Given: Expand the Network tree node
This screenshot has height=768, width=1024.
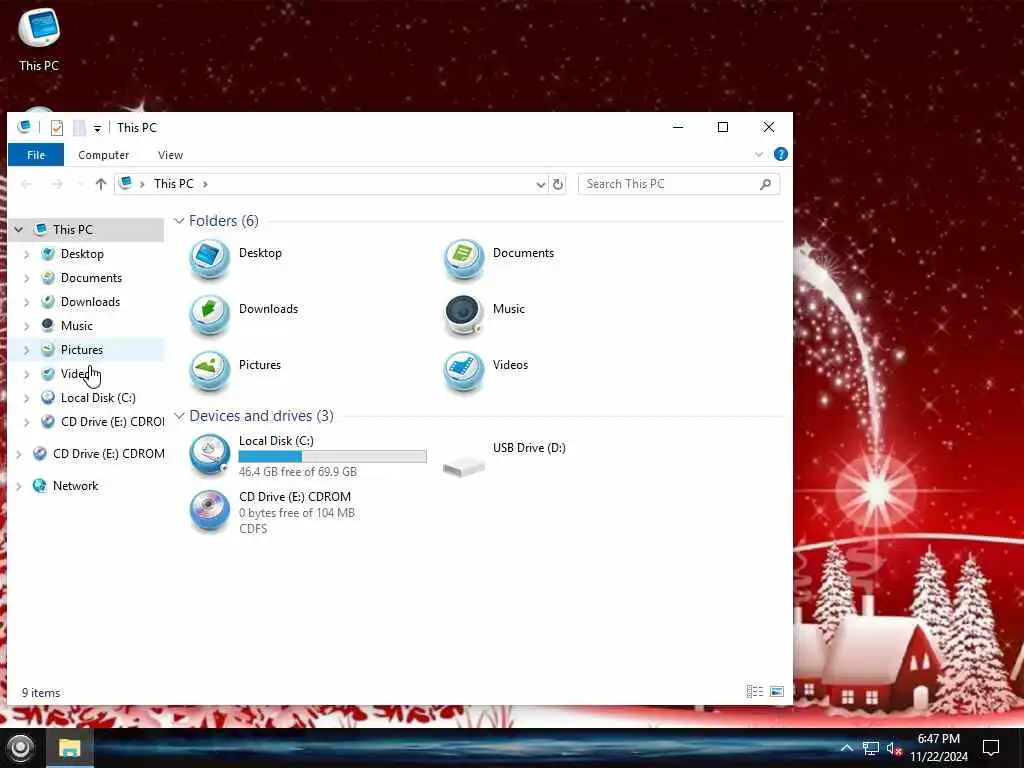Looking at the screenshot, I should 19,486.
